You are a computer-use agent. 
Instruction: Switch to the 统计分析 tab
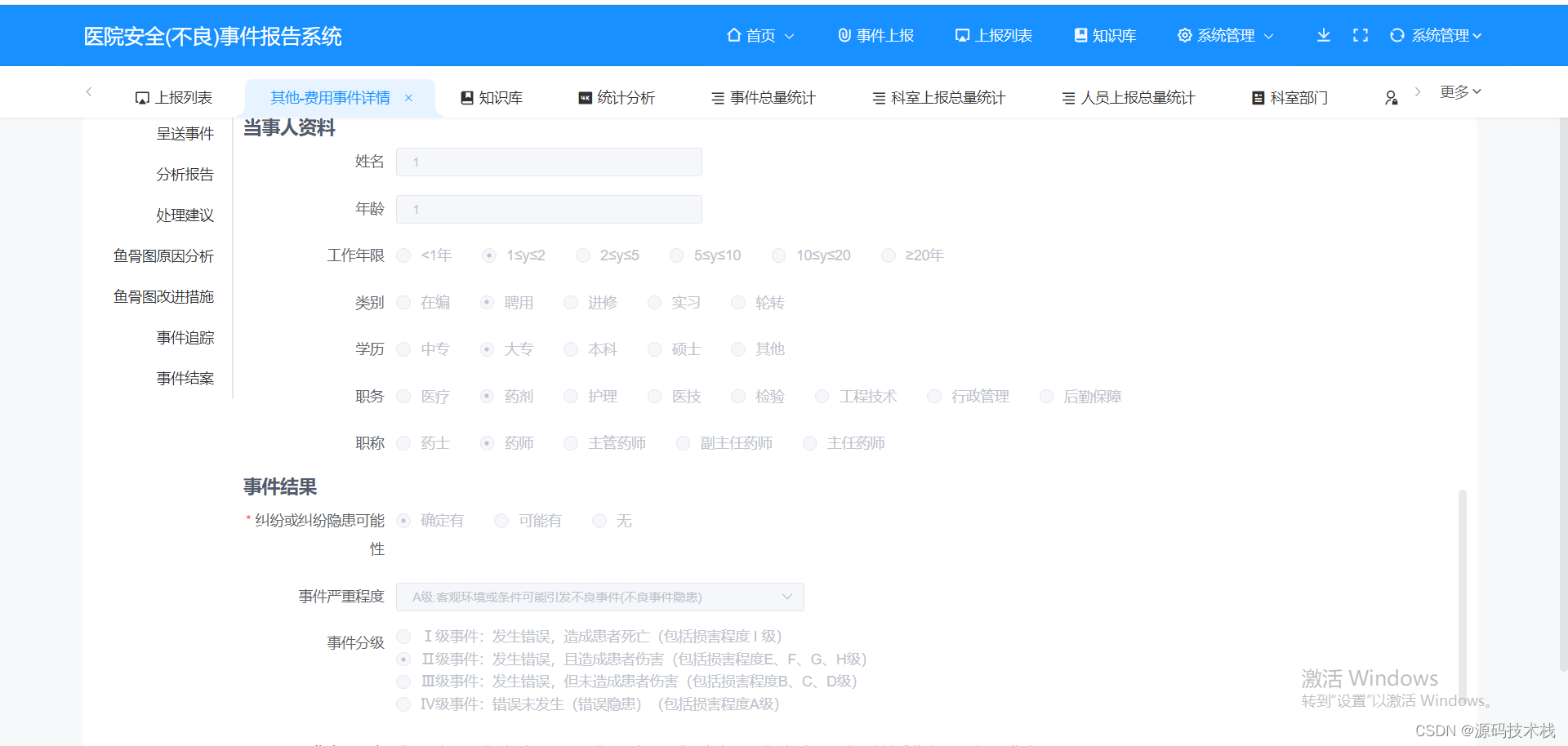tap(617, 98)
